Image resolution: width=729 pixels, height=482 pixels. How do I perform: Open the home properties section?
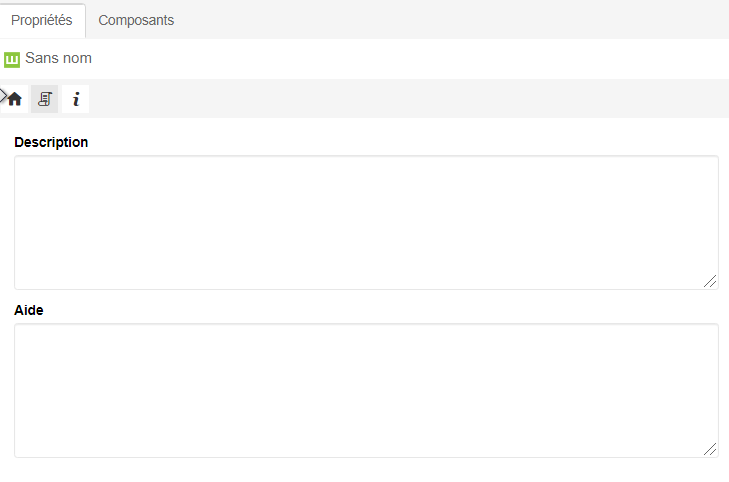point(15,99)
